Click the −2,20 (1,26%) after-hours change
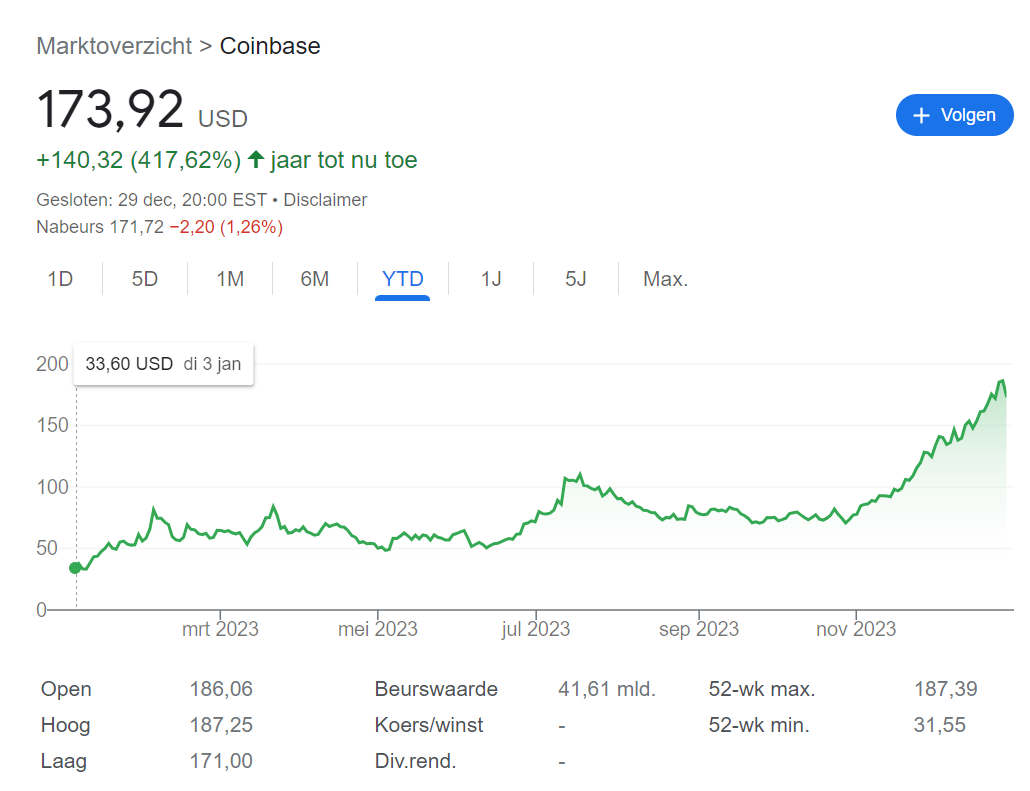Screen dimensions: 1030x791 point(226,227)
